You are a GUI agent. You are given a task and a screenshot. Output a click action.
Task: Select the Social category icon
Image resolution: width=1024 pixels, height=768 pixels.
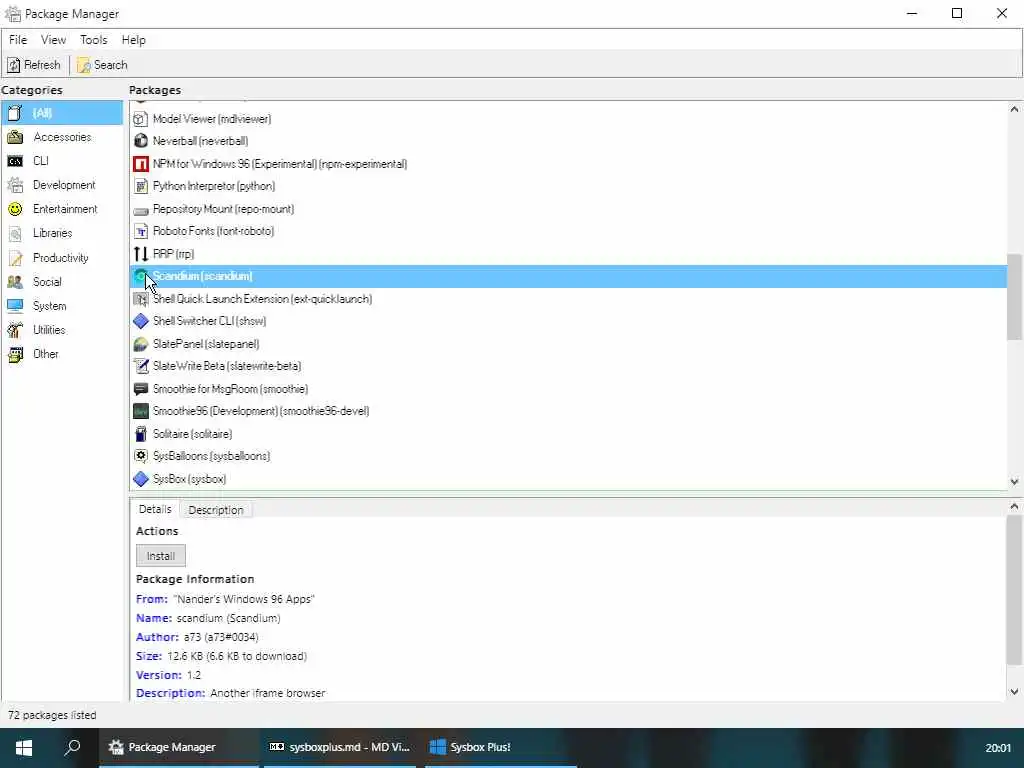coord(15,282)
